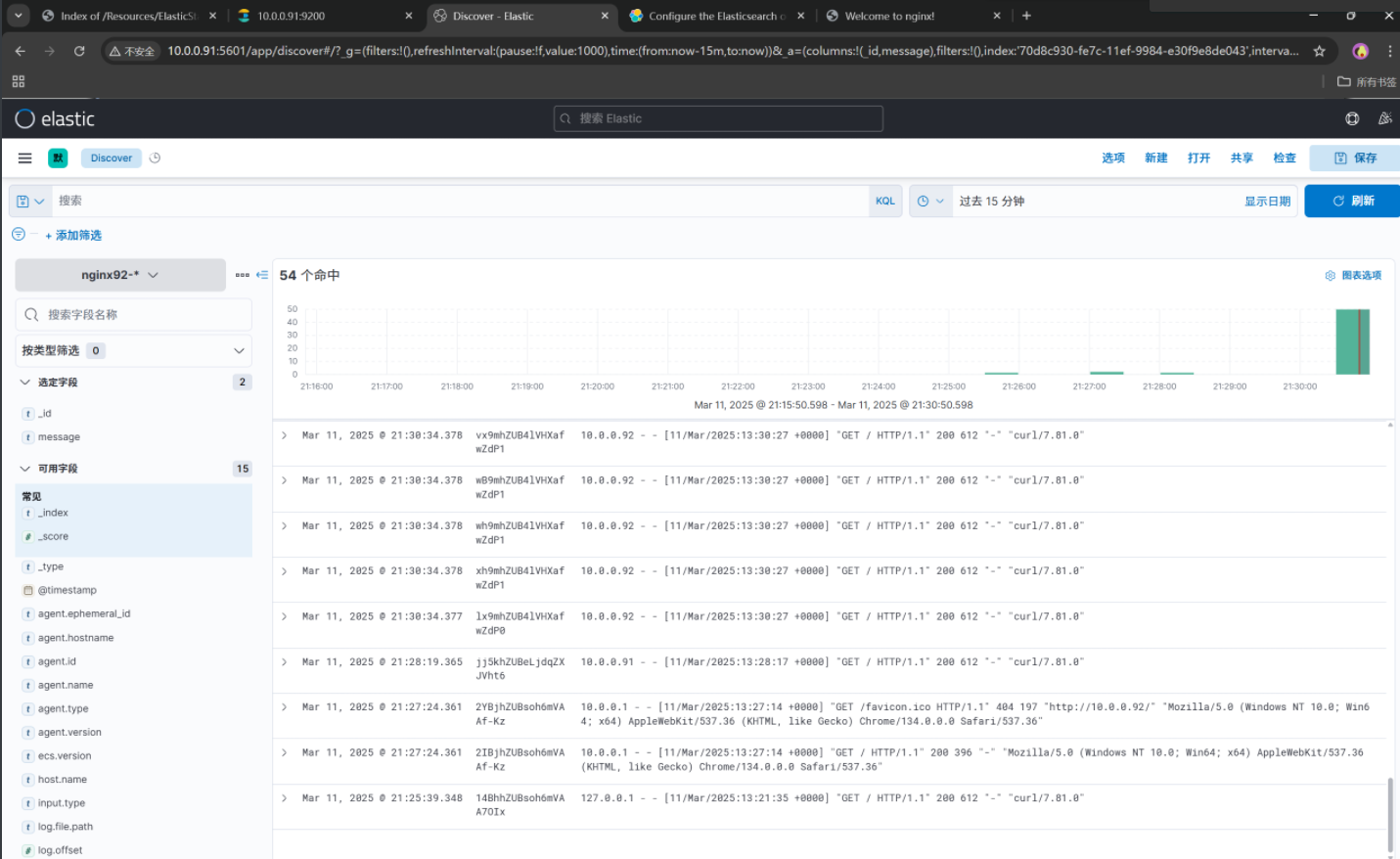Click the KQL query search input
The height and width of the screenshot is (859, 1400).
[460, 201]
